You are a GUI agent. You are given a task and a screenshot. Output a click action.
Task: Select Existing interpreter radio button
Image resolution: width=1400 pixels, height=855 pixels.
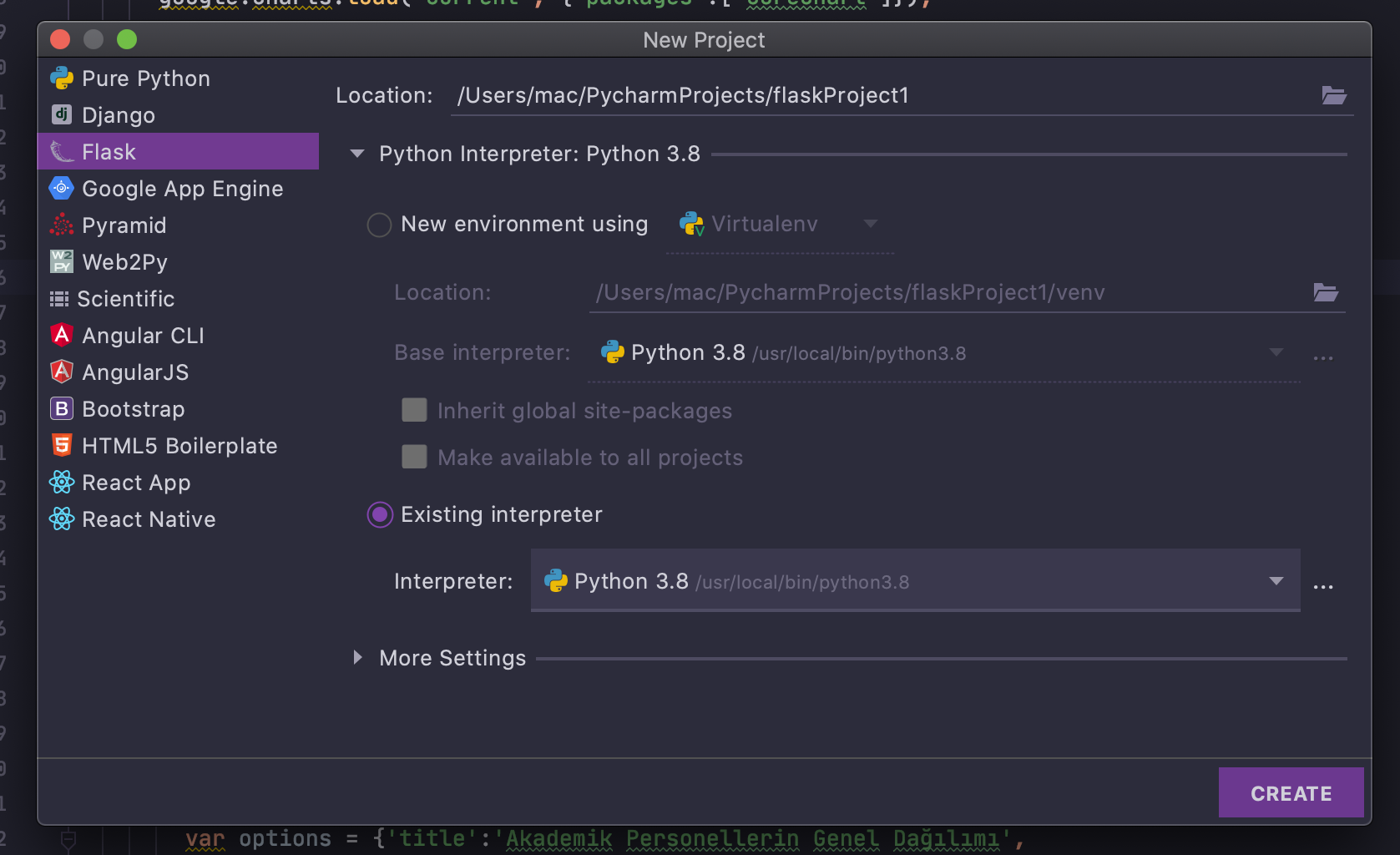(380, 515)
